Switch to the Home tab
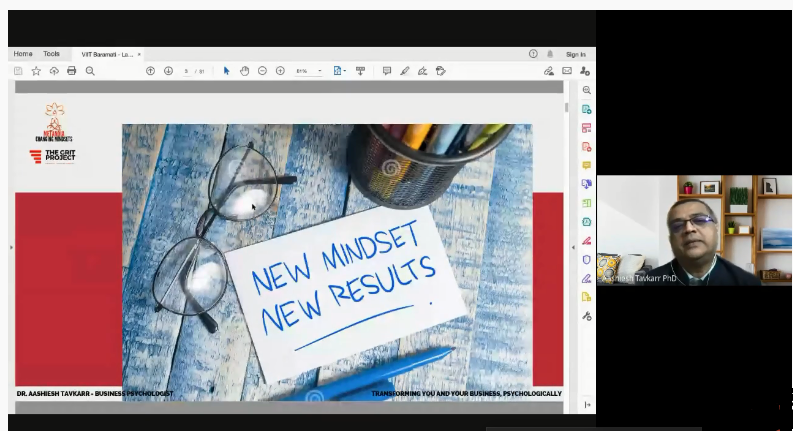The height and width of the screenshot is (431, 793). point(22,54)
